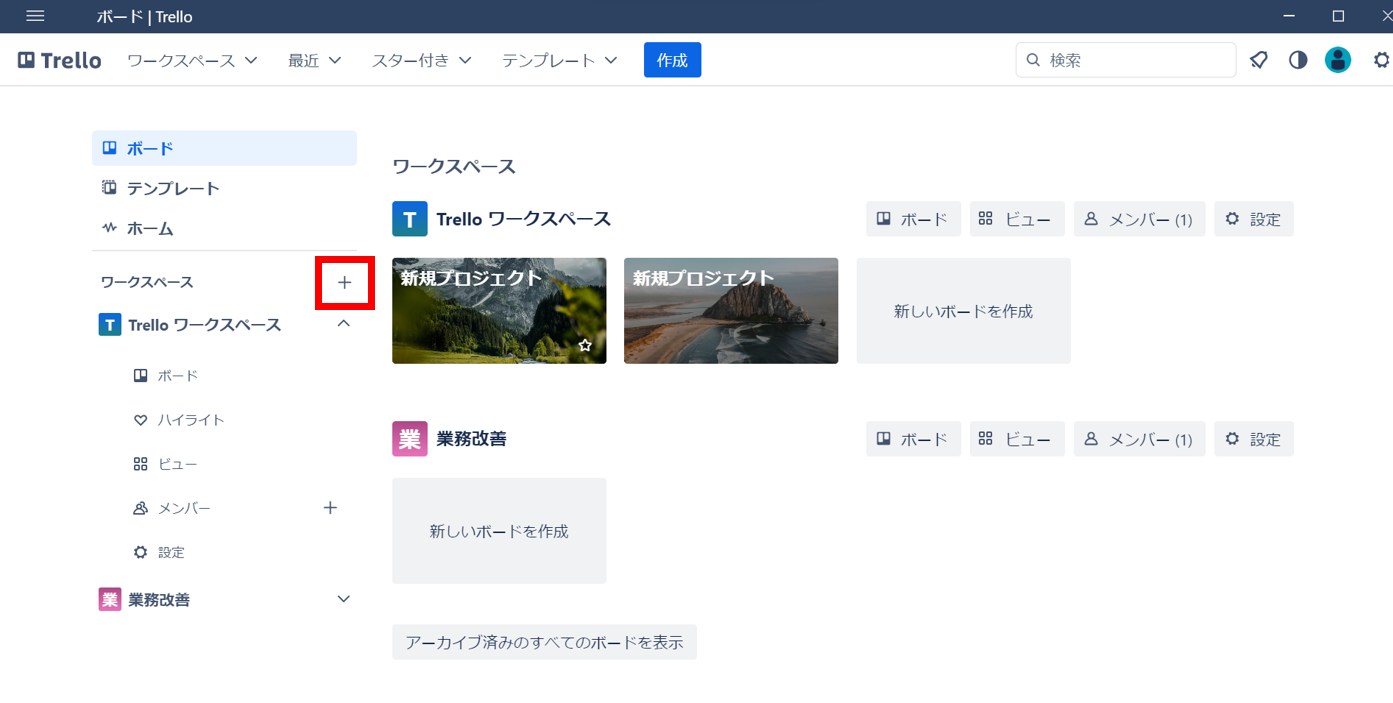1393x703 pixels.
Task: Open the テンプレート menu in the top bar
Action: 557,59
